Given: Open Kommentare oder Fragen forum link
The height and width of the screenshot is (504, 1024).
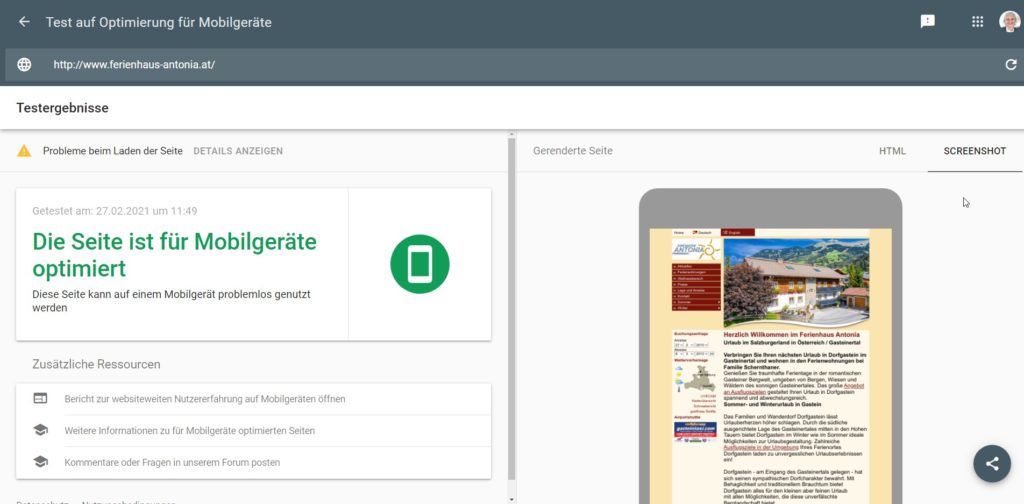Looking at the screenshot, I should click(x=172, y=463).
